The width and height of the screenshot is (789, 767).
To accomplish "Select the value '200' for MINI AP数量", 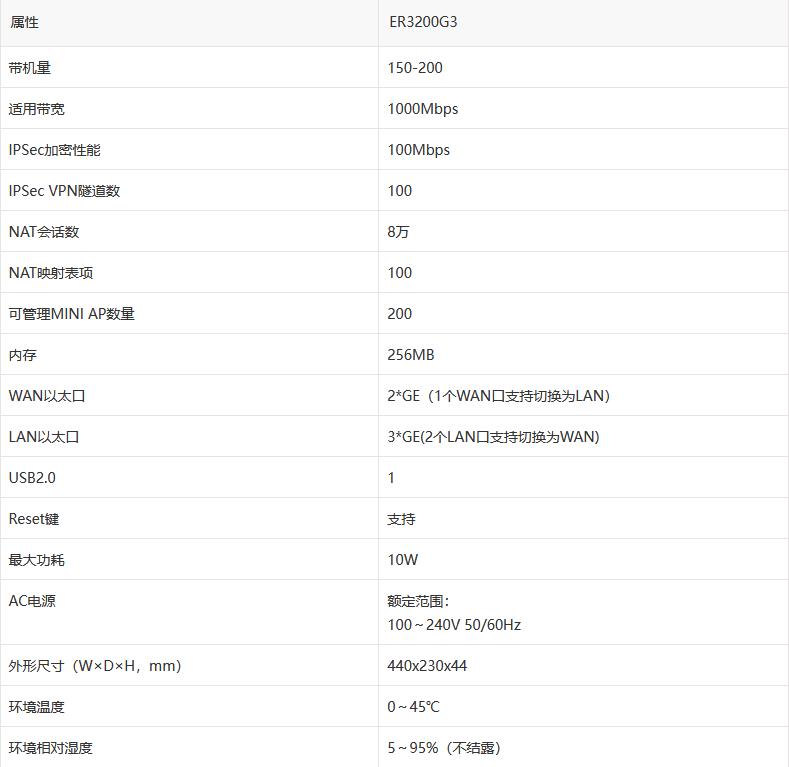I will (400, 314).
